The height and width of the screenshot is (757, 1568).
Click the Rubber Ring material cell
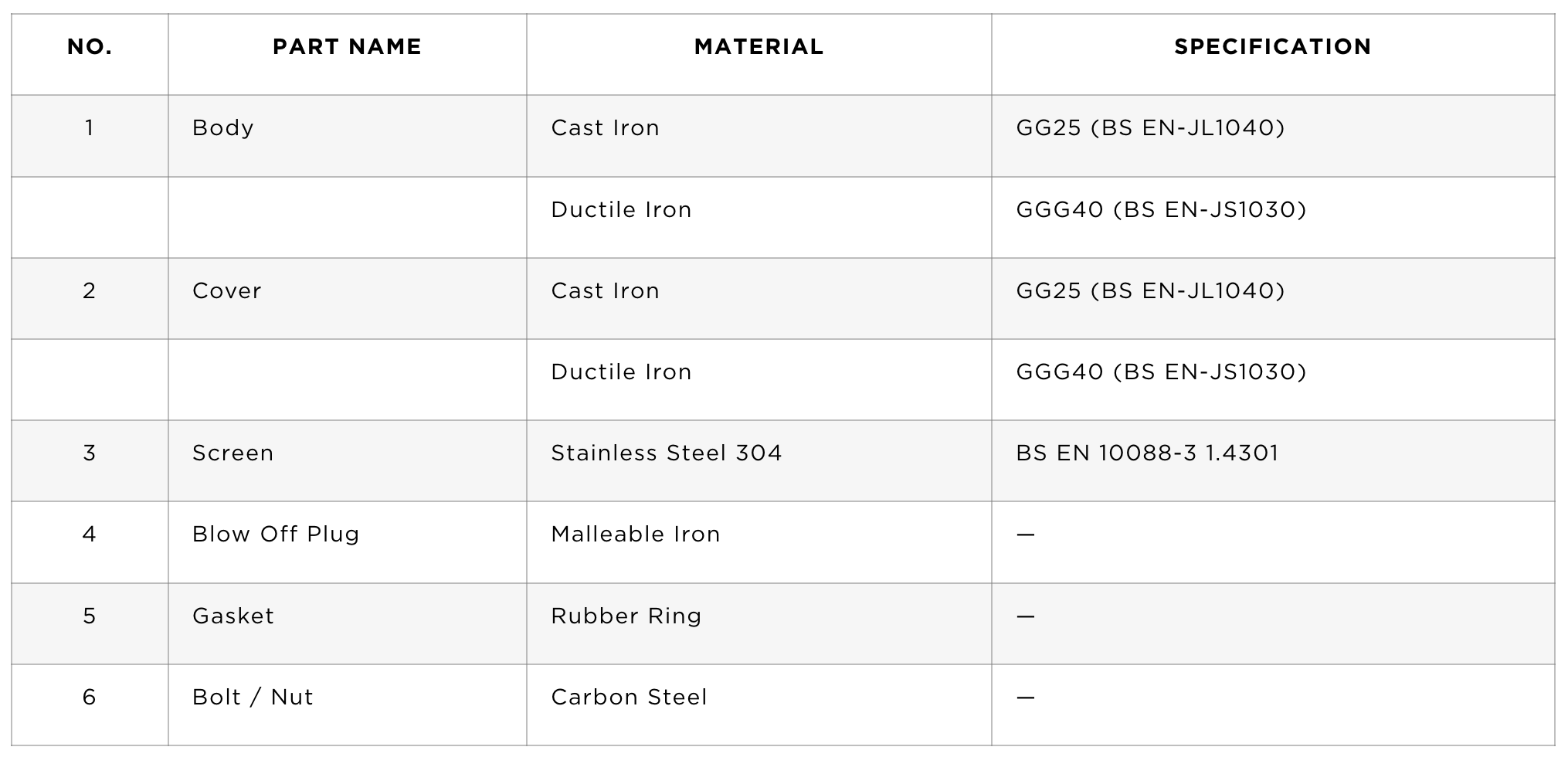[759, 624]
